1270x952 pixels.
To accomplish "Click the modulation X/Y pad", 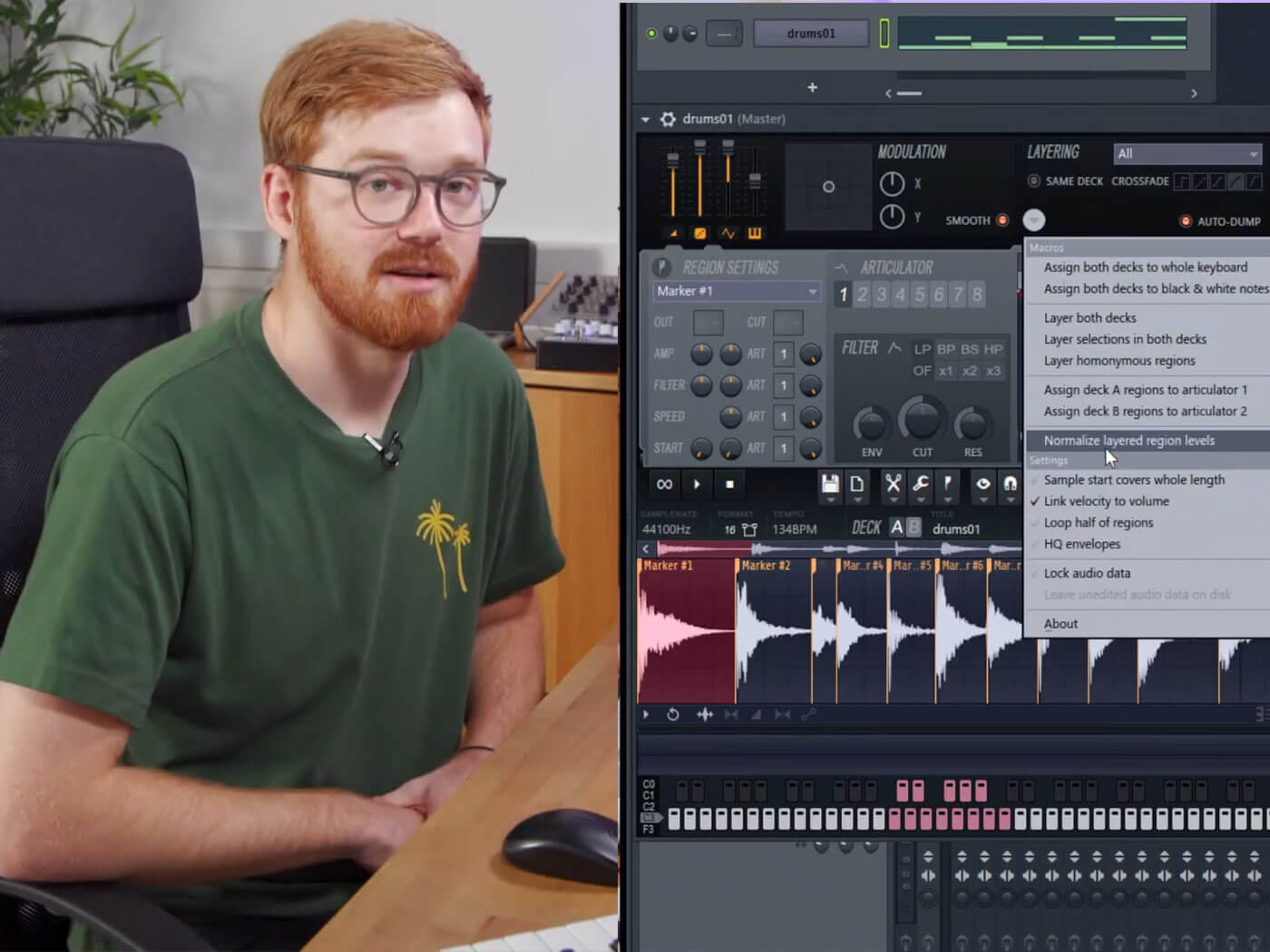I will (827, 187).
